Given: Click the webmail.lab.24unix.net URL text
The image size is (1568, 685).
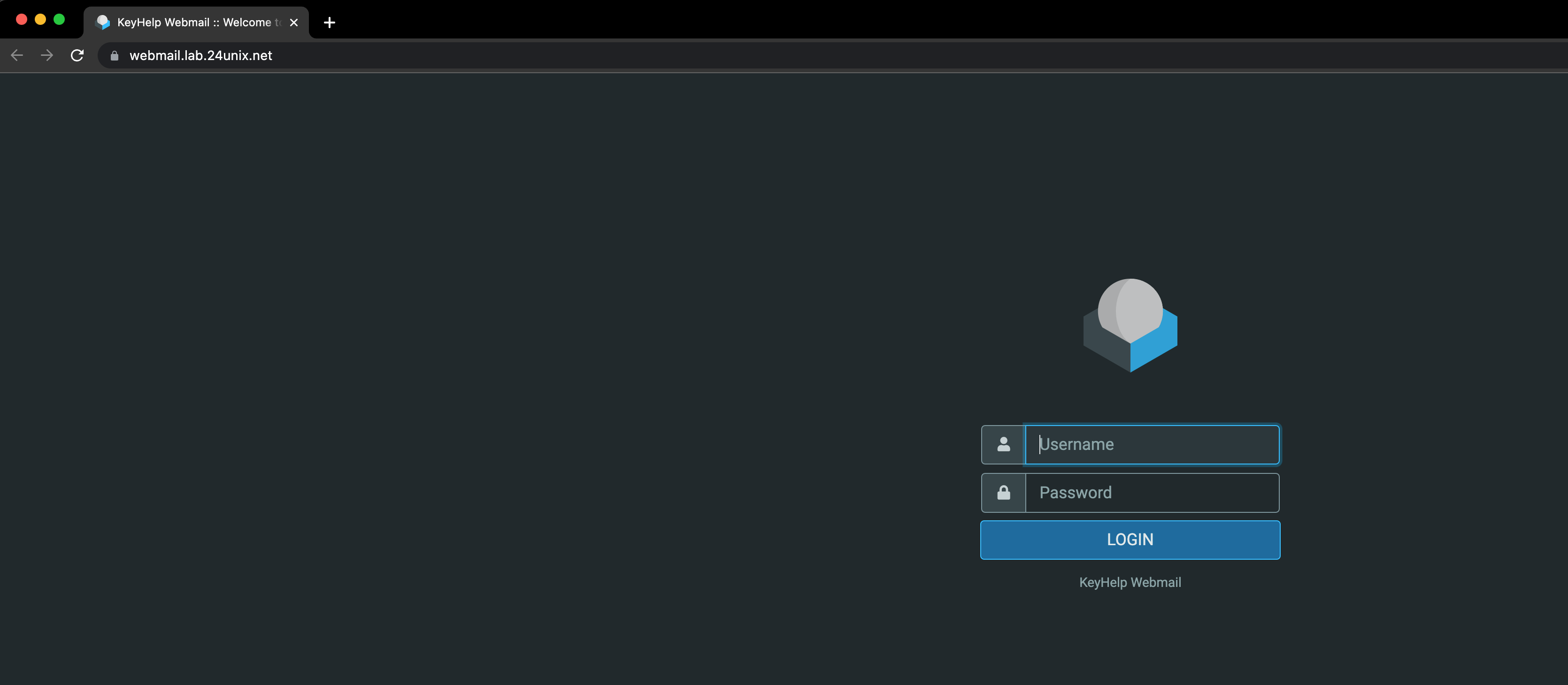Looking at the screenshot, I should click(201, 55).
